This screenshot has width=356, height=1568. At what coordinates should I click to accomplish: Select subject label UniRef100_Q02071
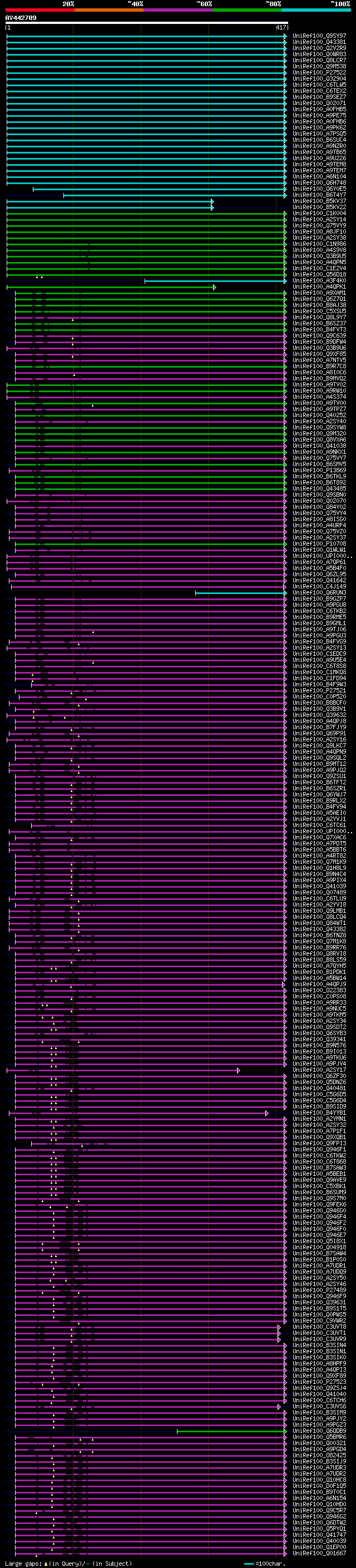click(319, 103)
